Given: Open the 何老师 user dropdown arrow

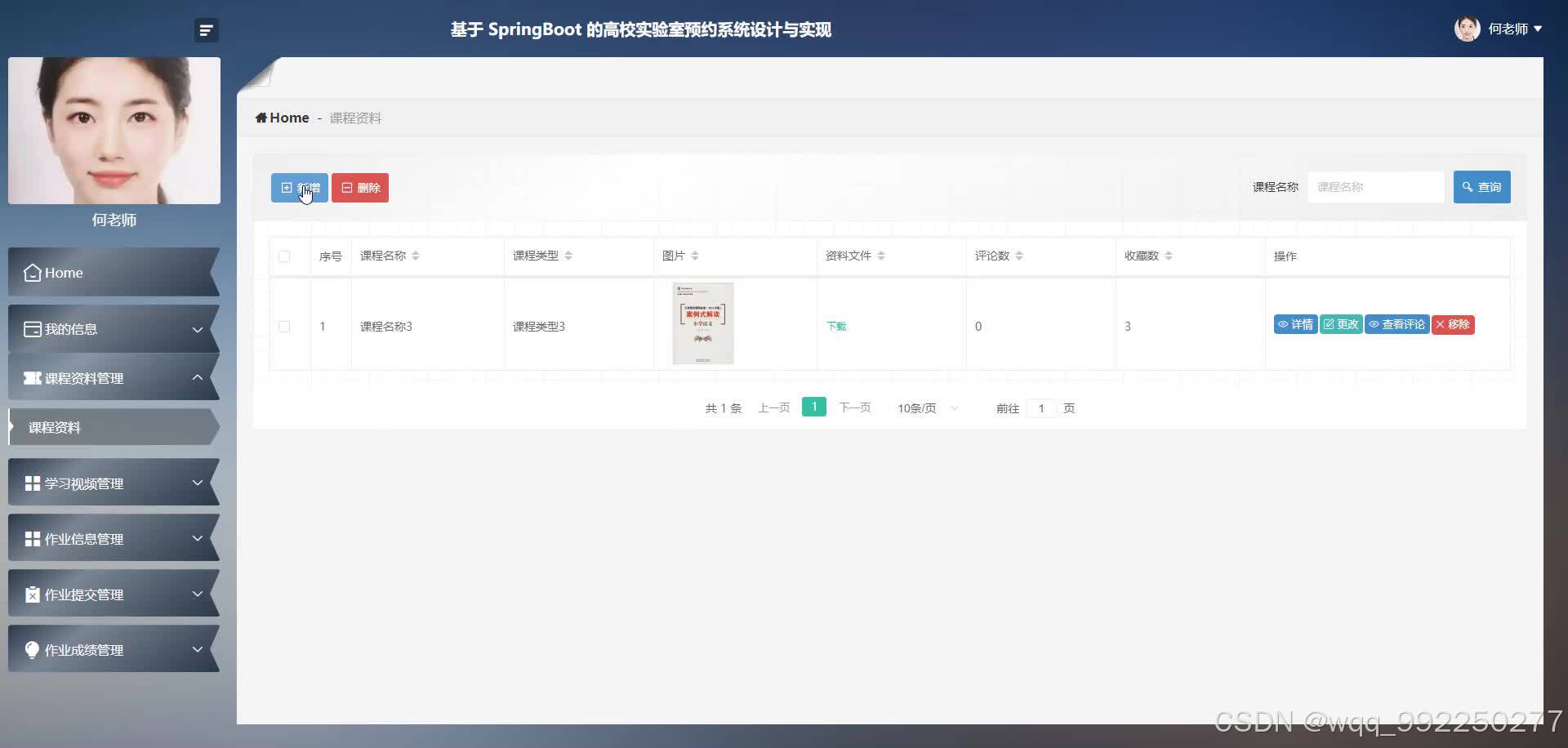Looking at the screenshot, I should click(x=1538, y=29).
